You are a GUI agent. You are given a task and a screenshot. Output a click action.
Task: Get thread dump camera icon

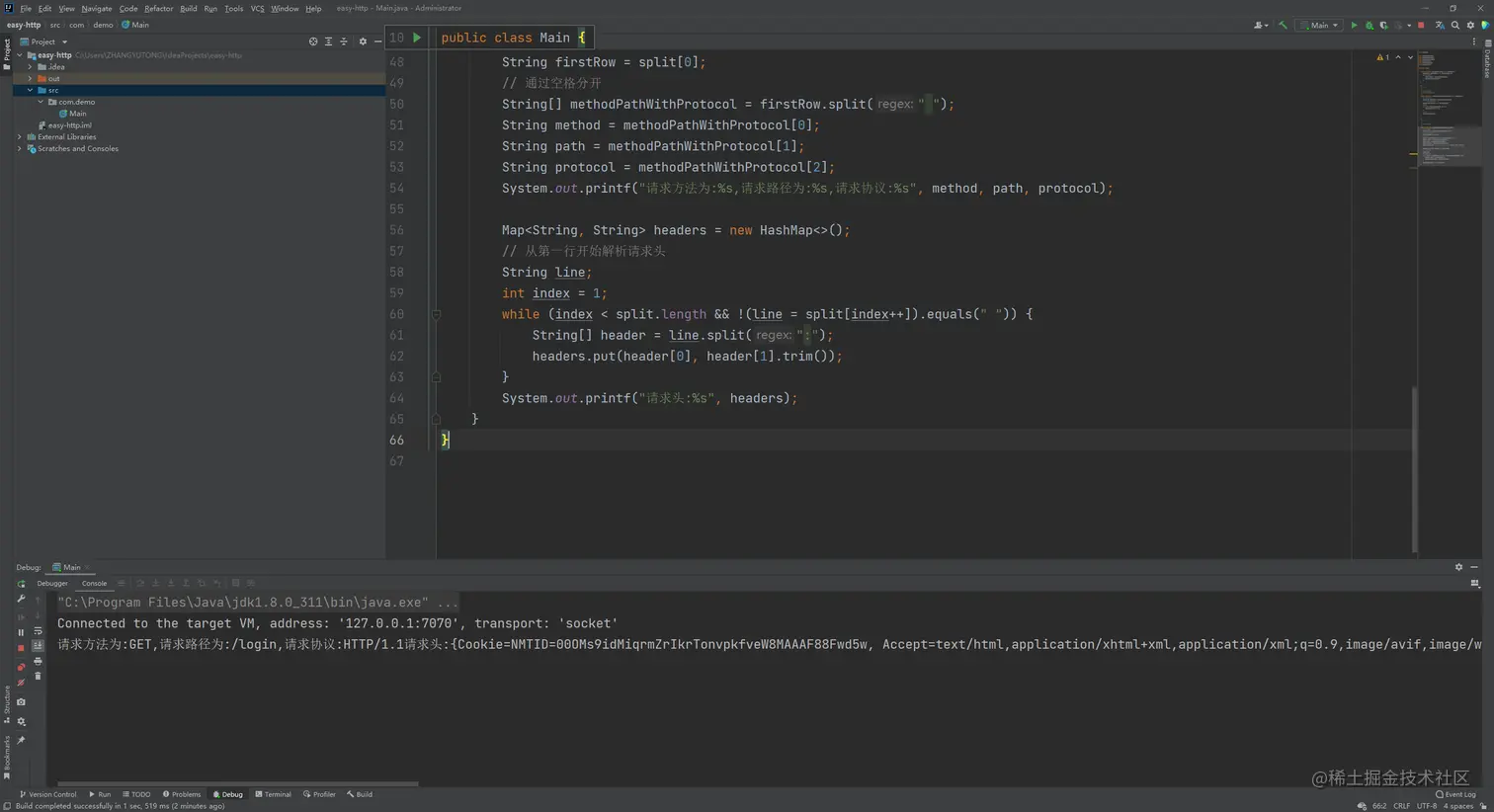click(21, 702)
